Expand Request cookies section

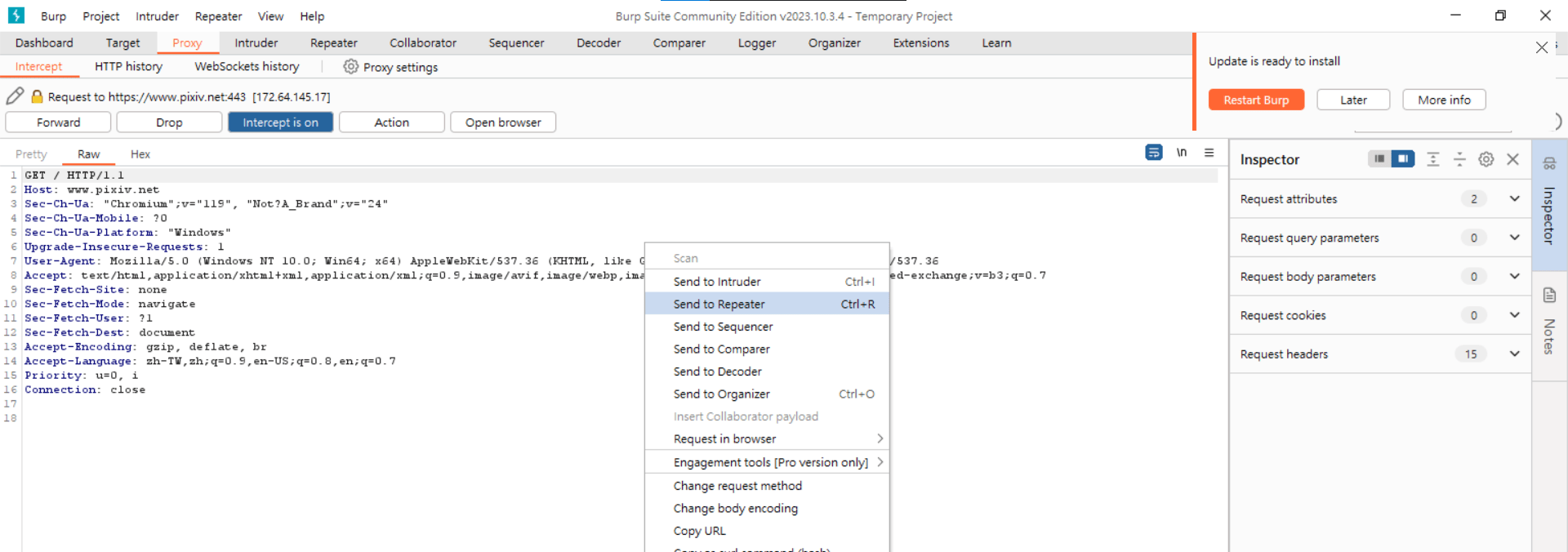[x=1514, y=315]
